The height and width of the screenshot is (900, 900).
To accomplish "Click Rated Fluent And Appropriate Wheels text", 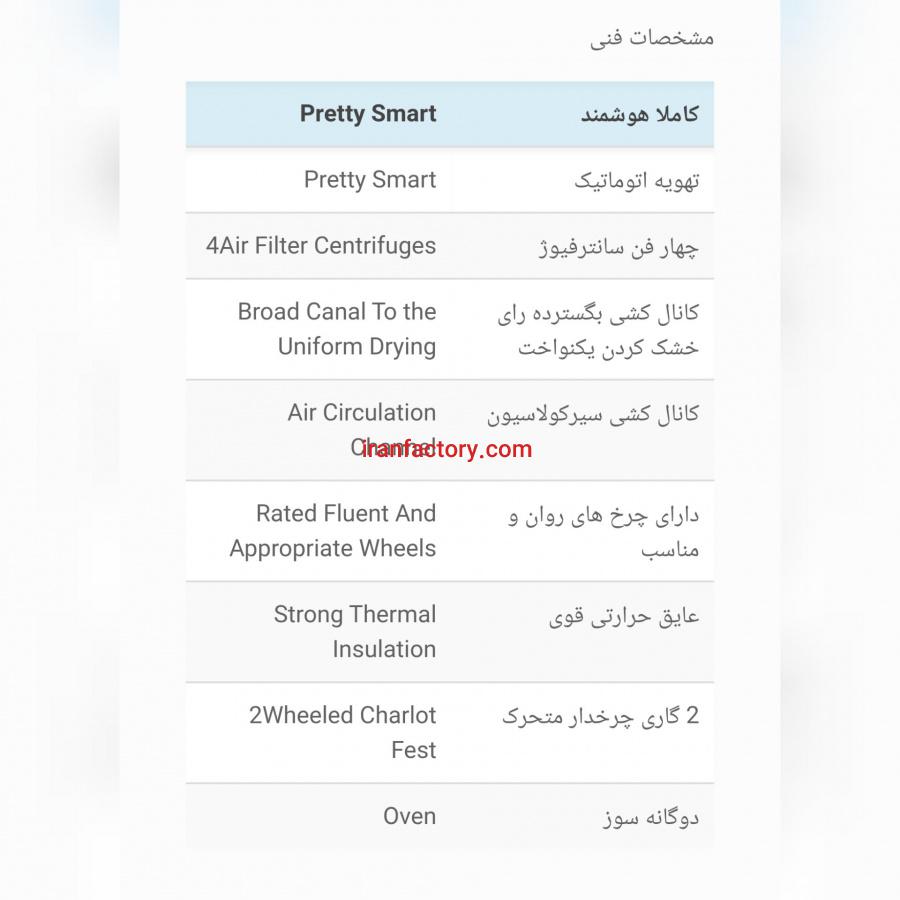I will (333, 531).
